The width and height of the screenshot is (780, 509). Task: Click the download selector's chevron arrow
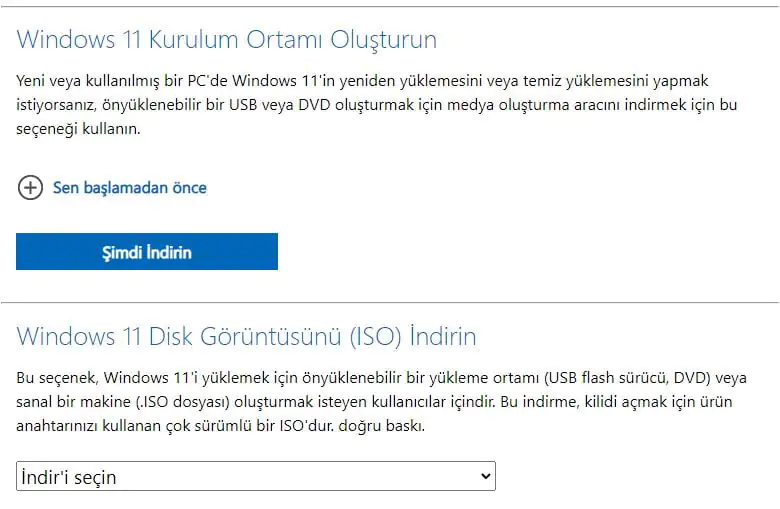coord(486,477)
